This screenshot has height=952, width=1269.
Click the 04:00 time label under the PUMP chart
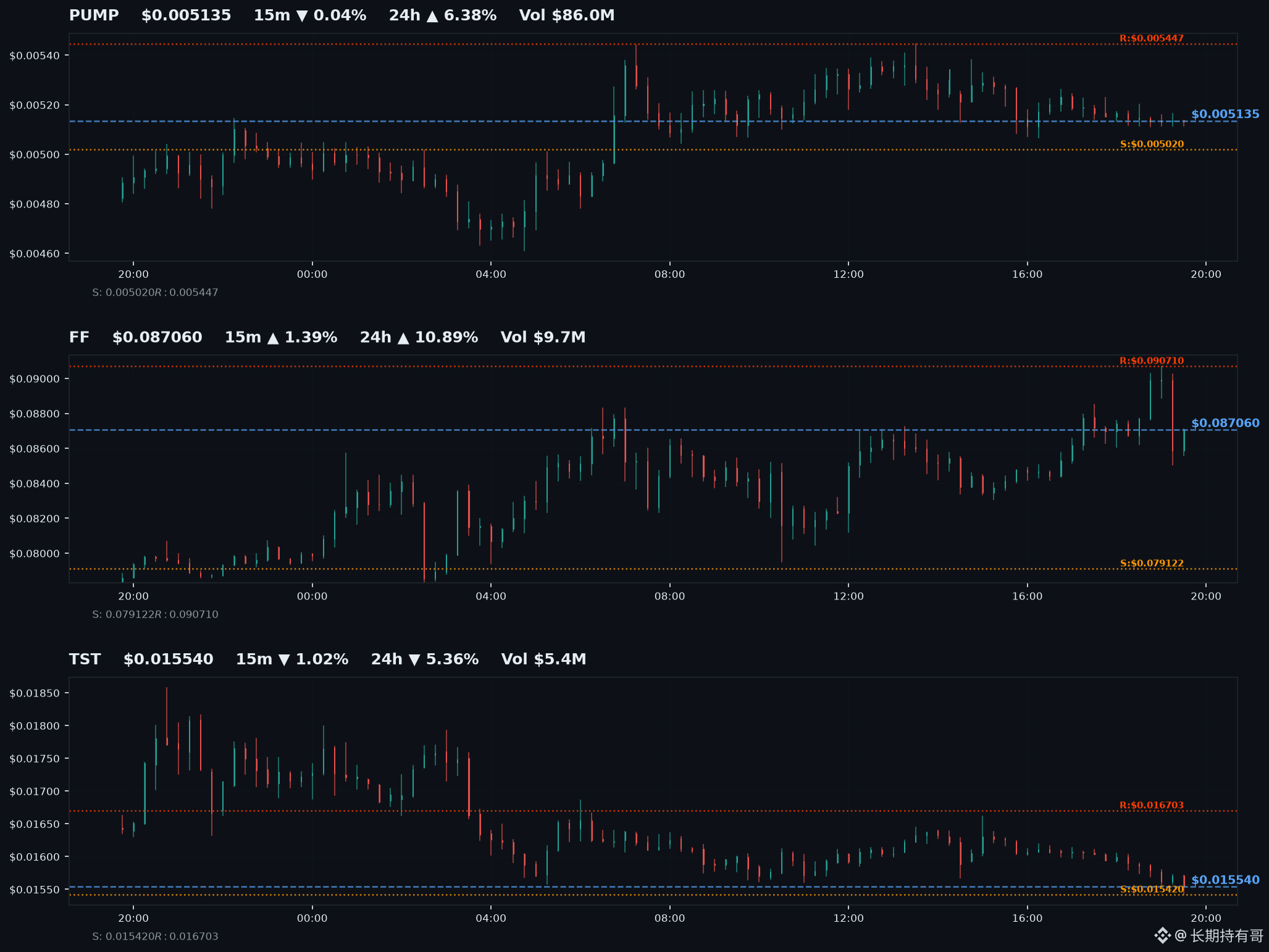491,274
